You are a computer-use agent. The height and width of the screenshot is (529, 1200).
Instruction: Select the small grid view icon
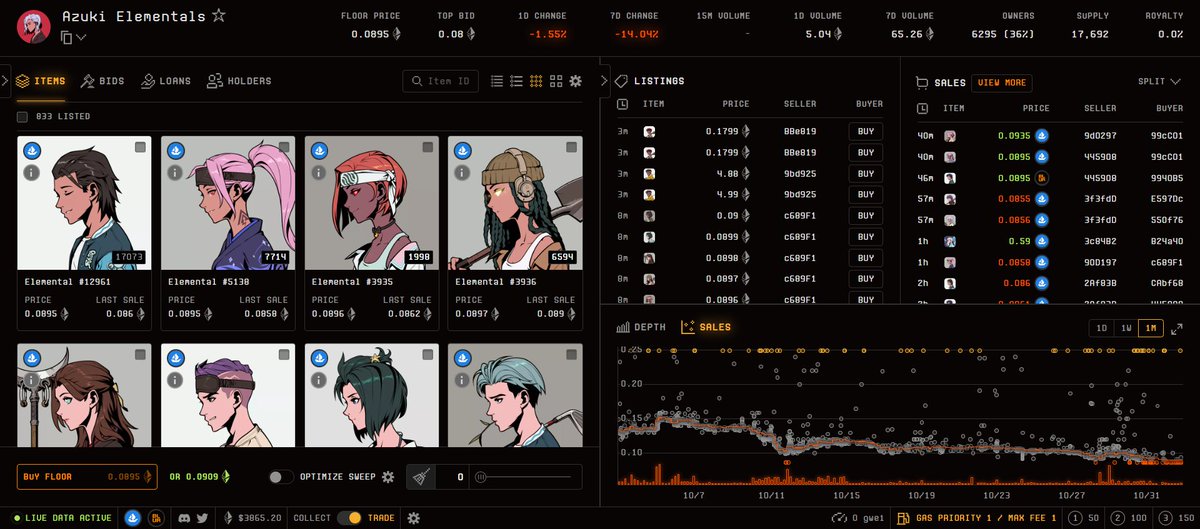click(536, 81)
